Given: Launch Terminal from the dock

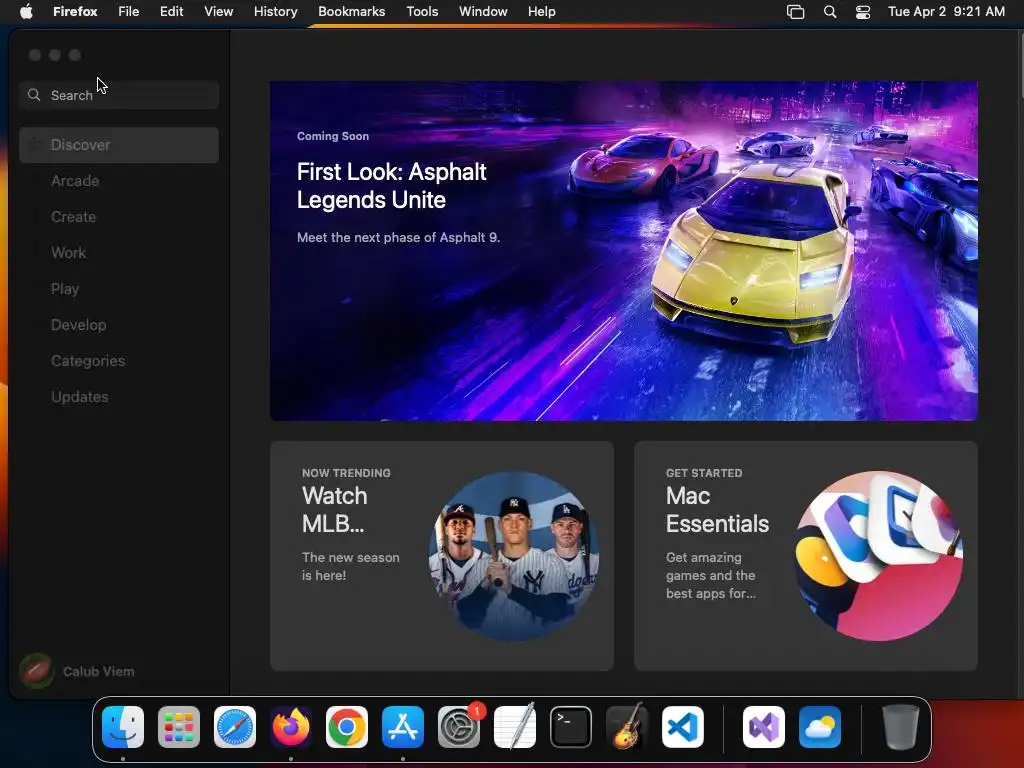Looking at the screenshot, I should pyautogui.click(x=571, y=727).
